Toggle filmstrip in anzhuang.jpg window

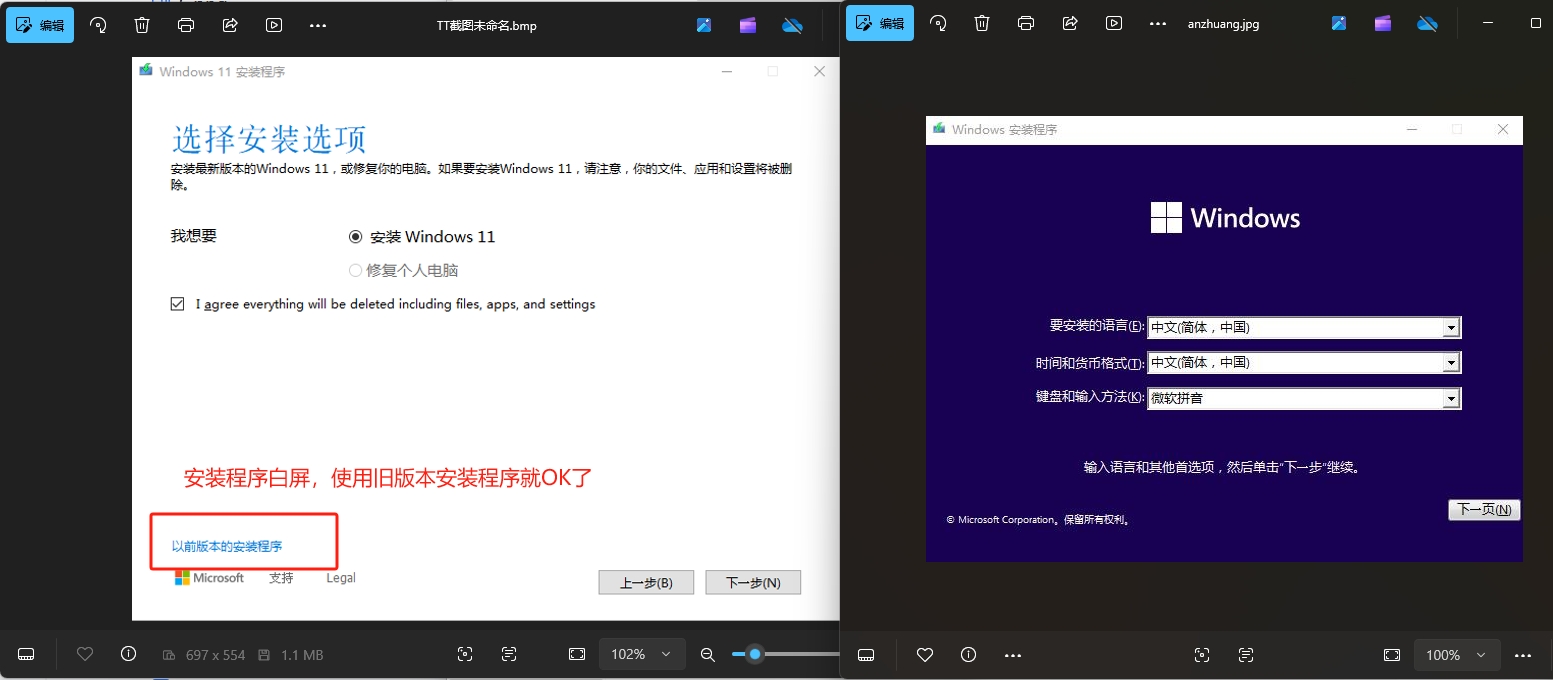pos(867,655)
